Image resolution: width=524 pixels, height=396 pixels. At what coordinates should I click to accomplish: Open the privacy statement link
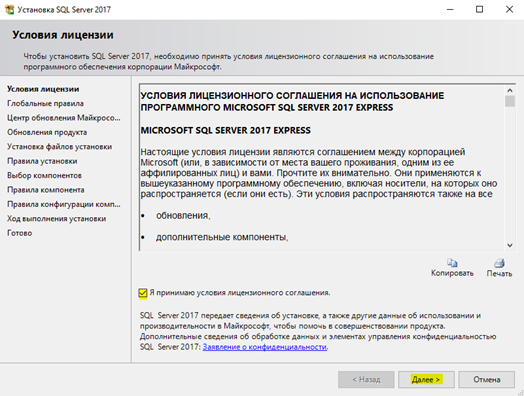coord(264,347)
